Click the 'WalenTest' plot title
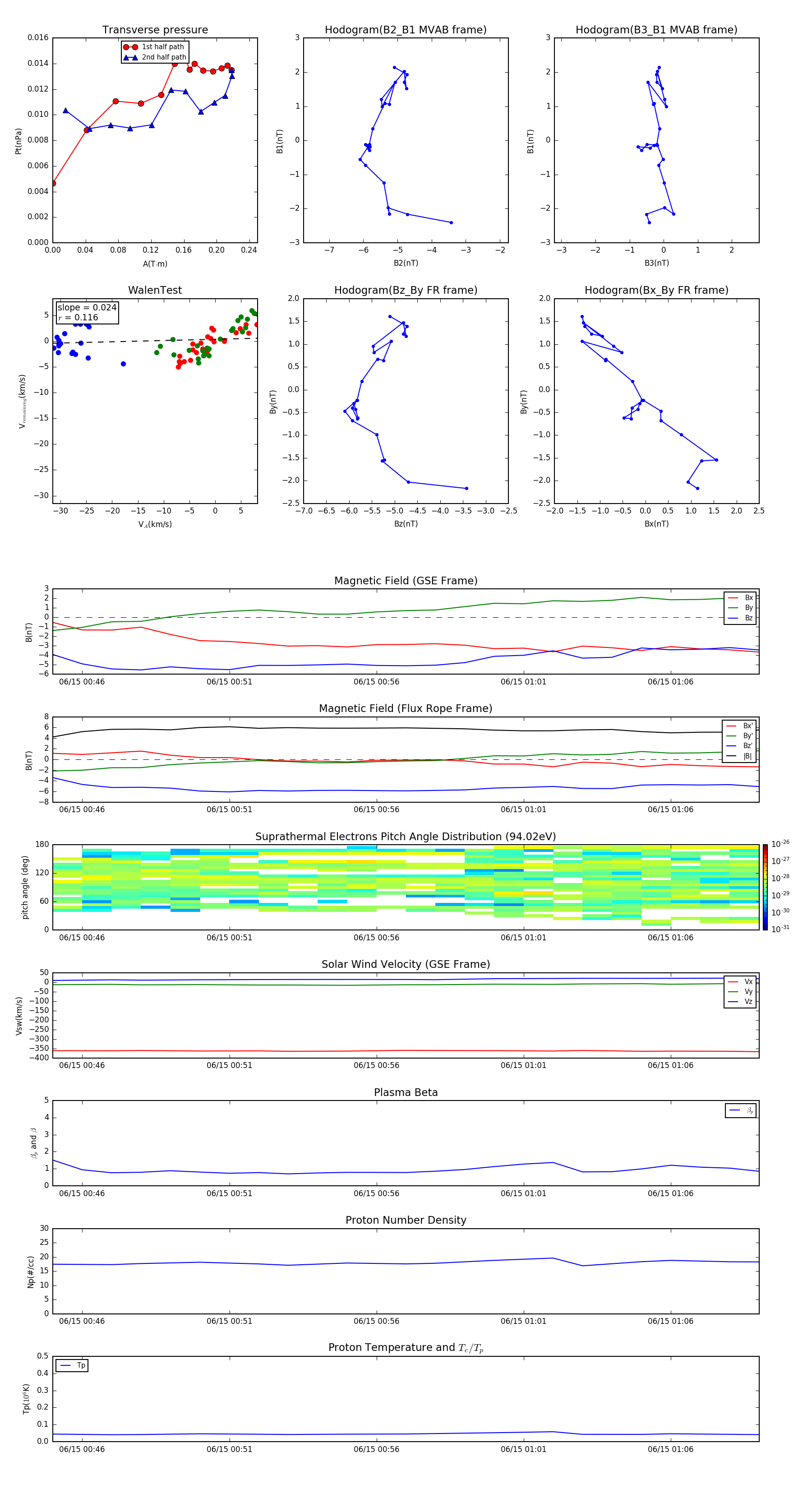This screenshot has height=1489, width=812. click(x=155, y=290)
